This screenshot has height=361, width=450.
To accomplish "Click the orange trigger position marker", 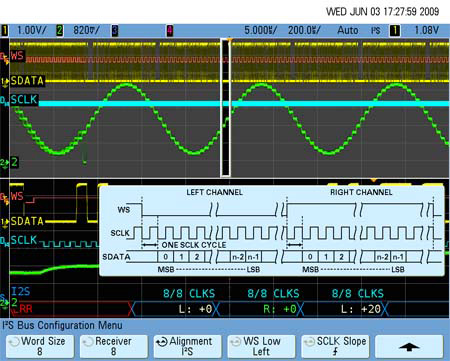I will 230,41.
